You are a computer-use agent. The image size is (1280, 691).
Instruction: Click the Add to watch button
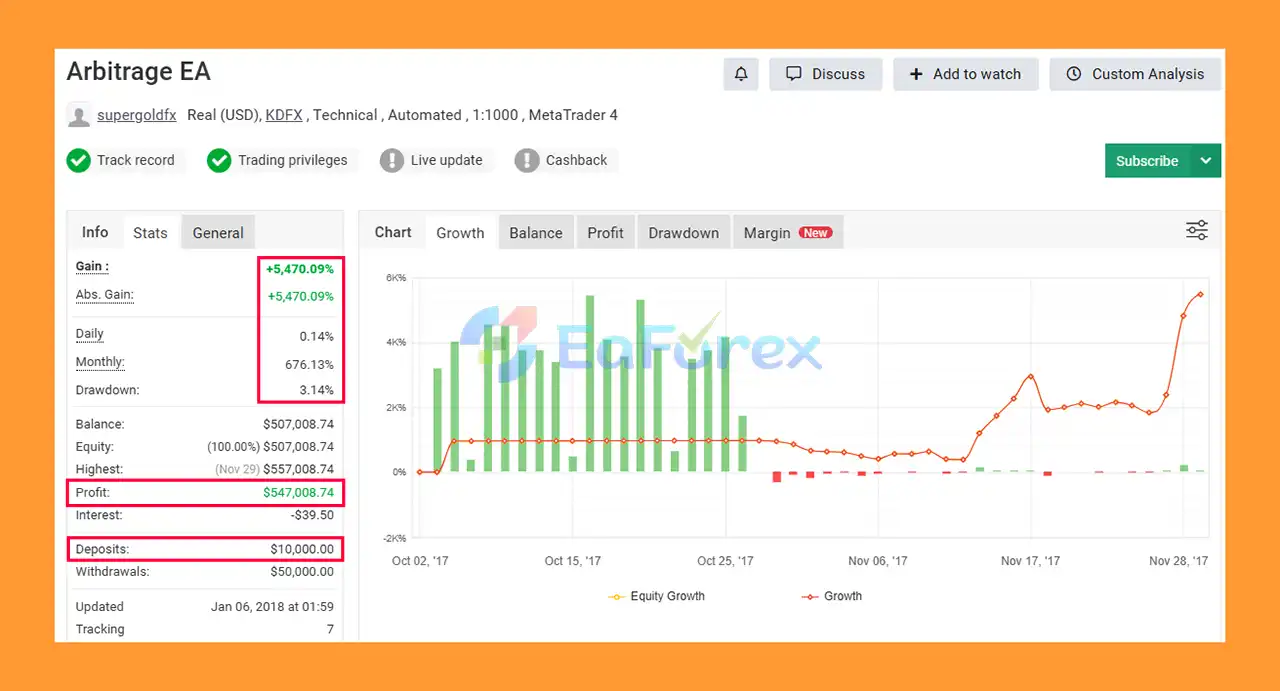point(965,74)
